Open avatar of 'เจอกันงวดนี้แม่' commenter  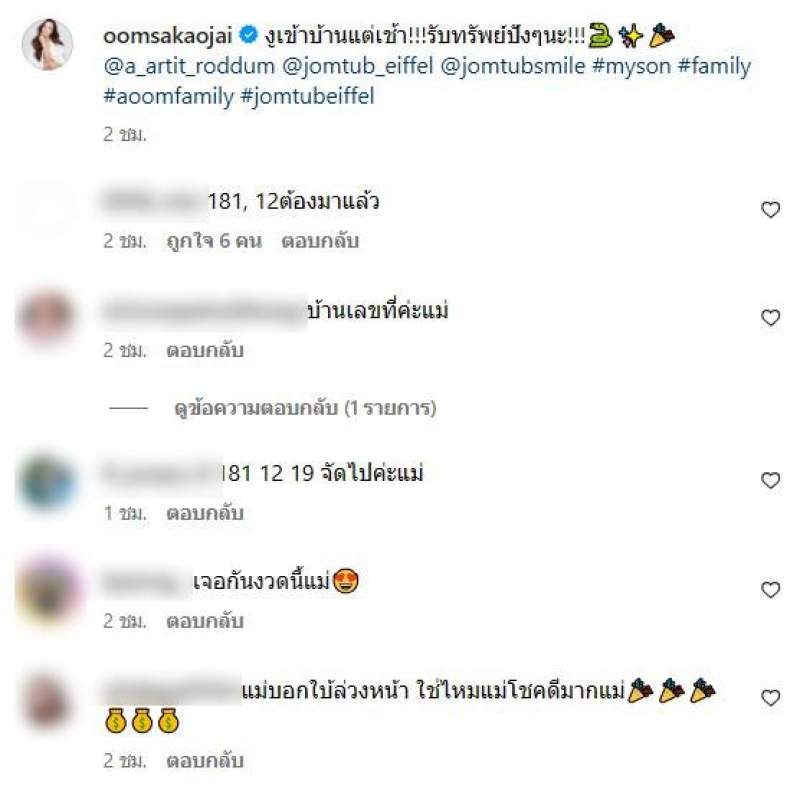[47, 592]
